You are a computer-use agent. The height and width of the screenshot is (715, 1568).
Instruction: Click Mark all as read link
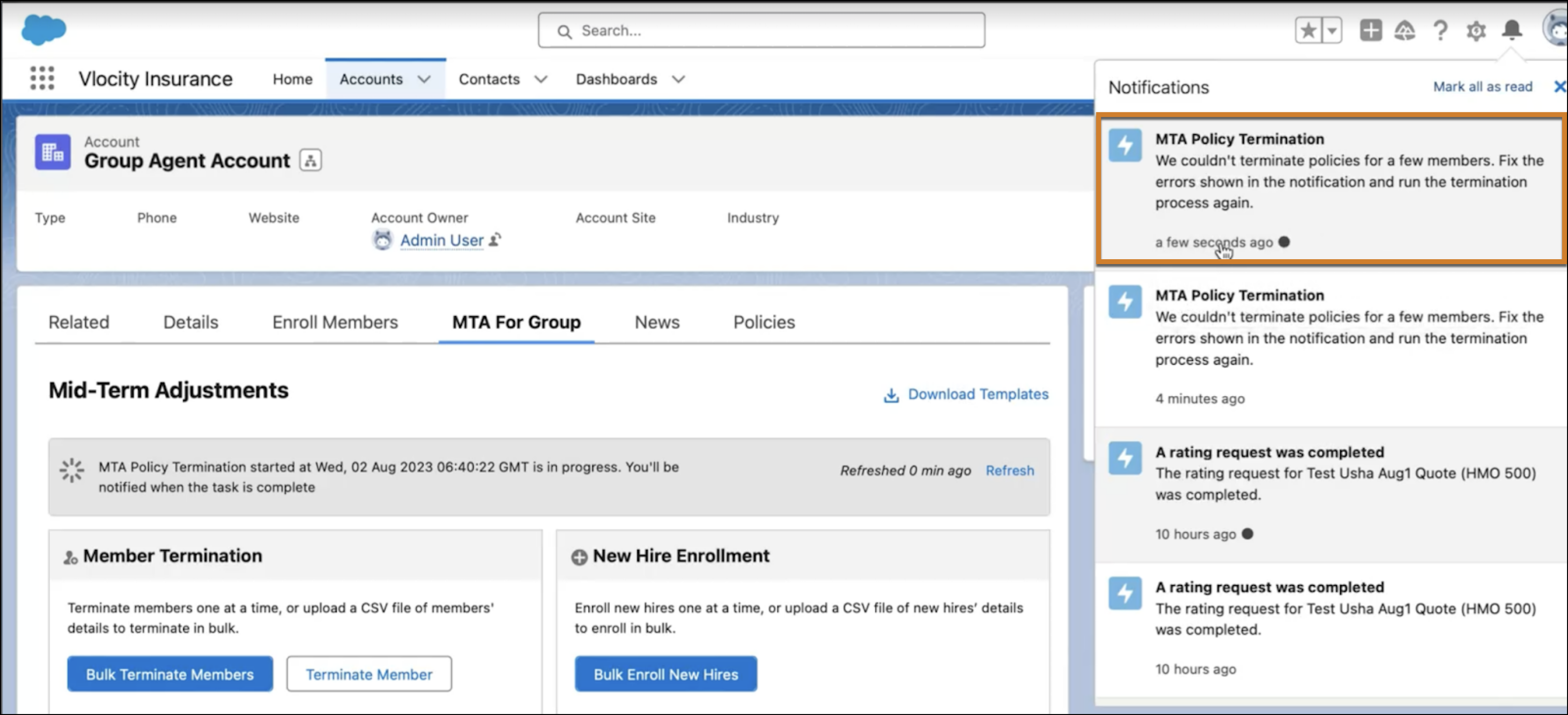[1483, 87]
